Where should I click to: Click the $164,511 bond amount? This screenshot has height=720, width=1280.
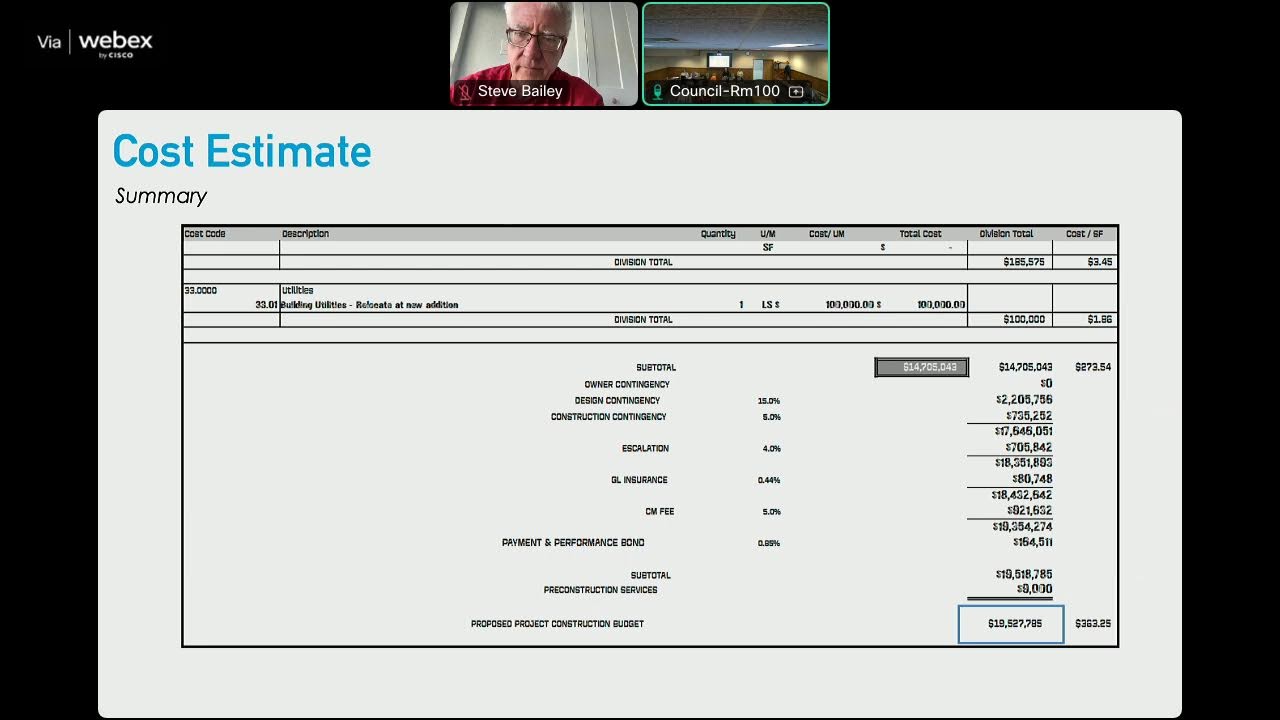pos(1032,542)
